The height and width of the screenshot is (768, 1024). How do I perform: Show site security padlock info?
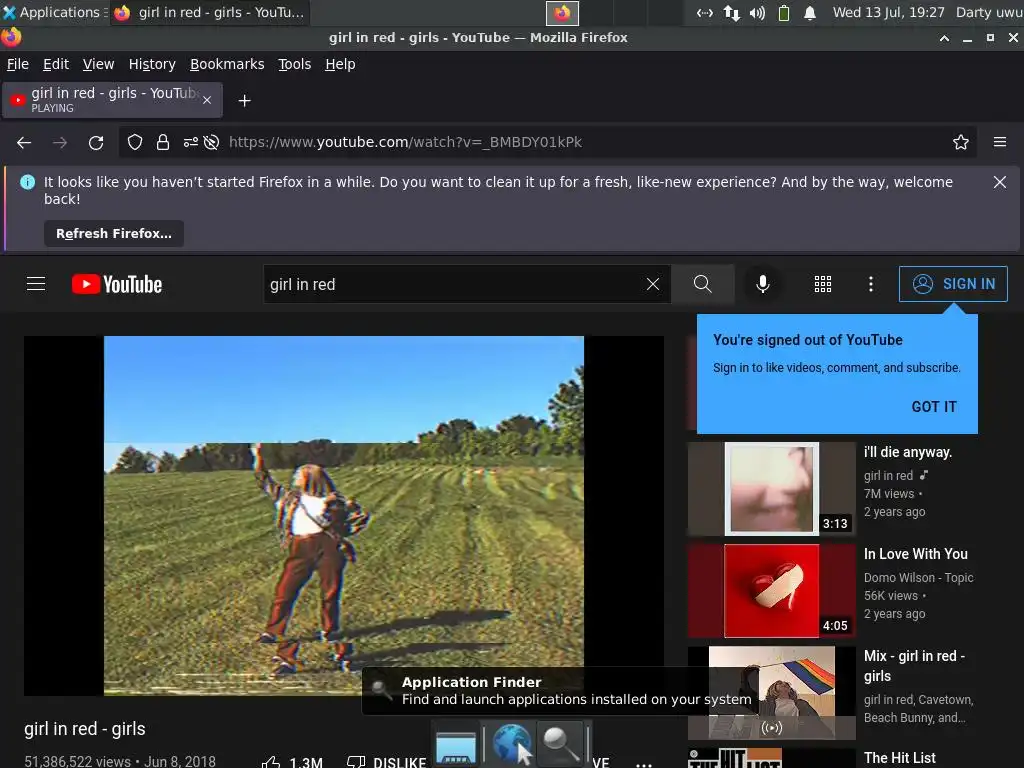163,142
